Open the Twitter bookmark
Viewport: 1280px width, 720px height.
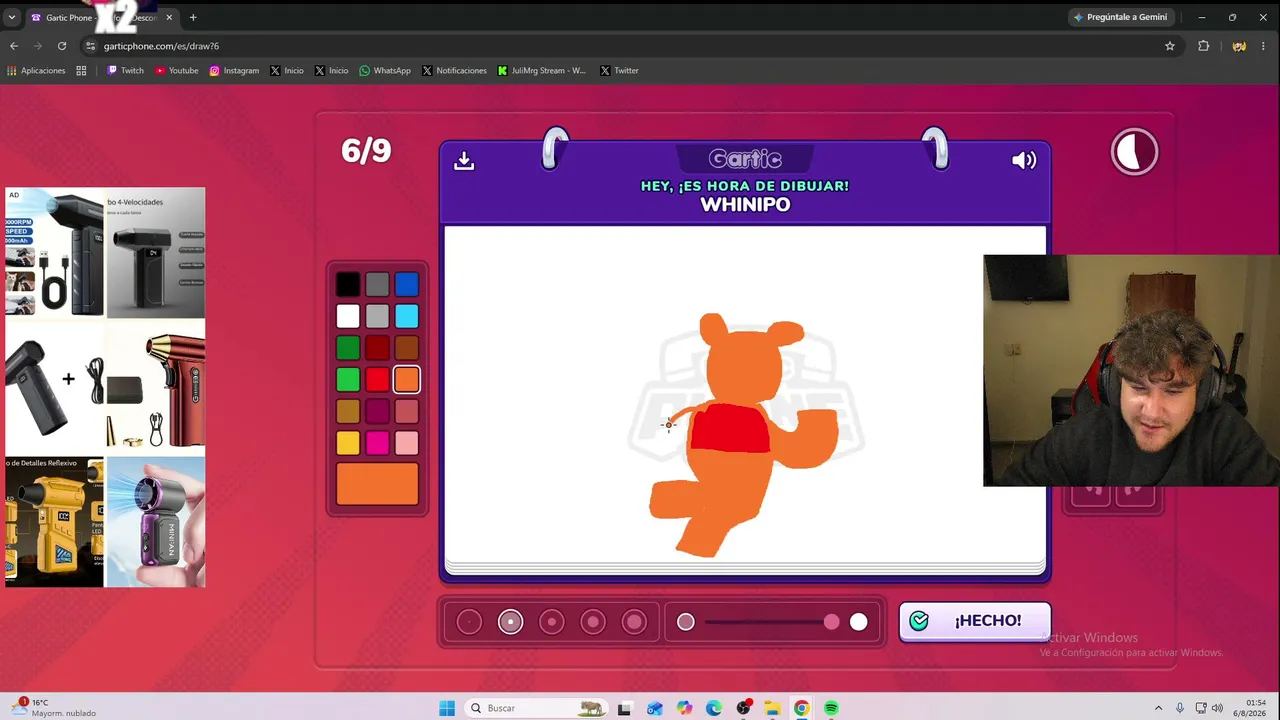point(619,71)
